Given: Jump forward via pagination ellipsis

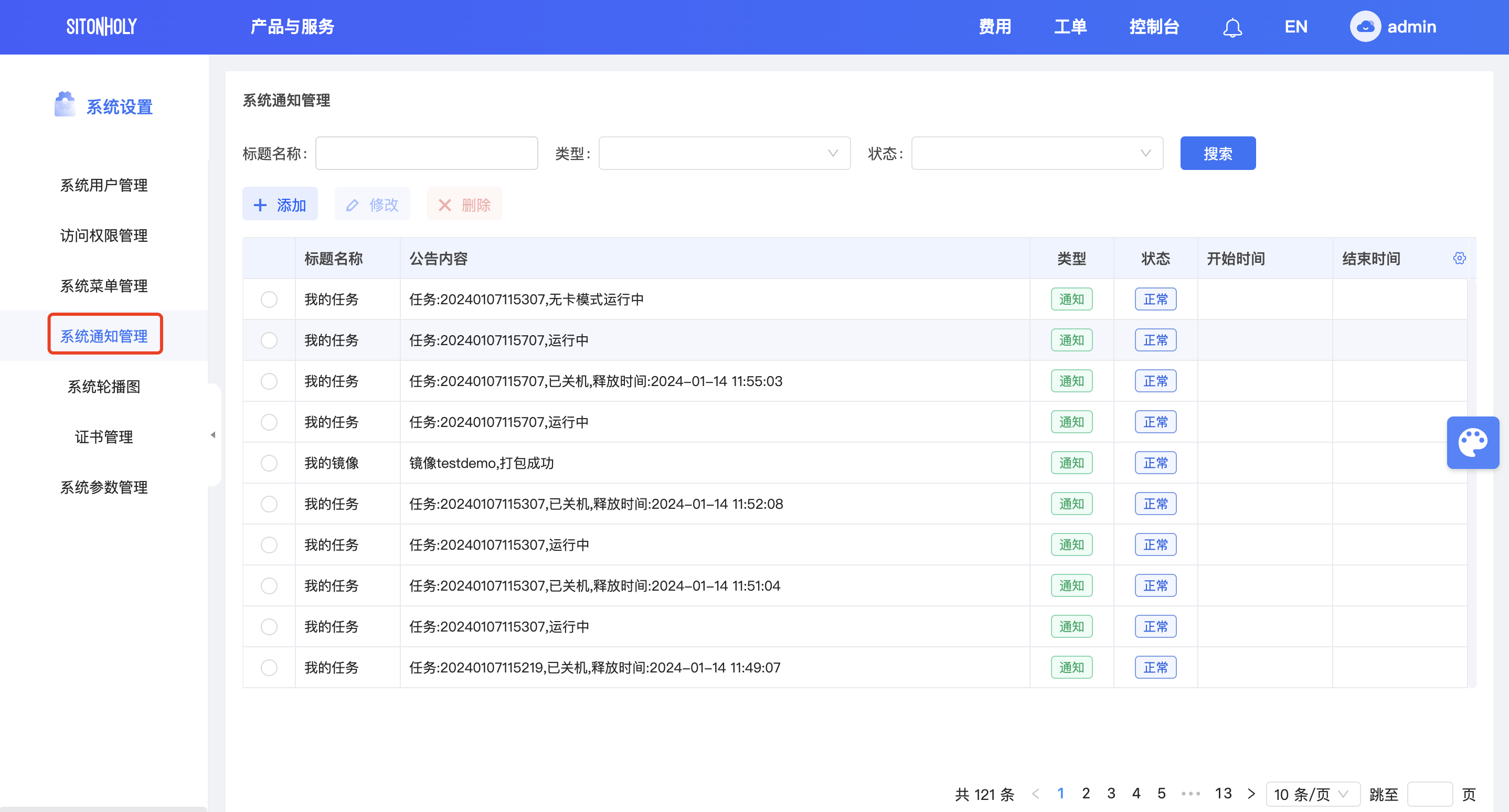Looking at the screenshot, I should pos(1191,794).
